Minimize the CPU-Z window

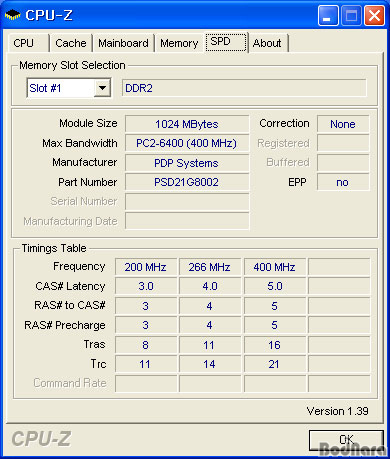328,15
